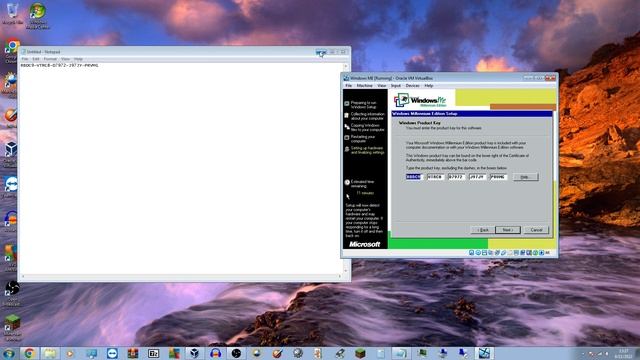640x360 pixels.
Task: Cancel the Windows ME Setup wizard
Action: click(536, 230)
